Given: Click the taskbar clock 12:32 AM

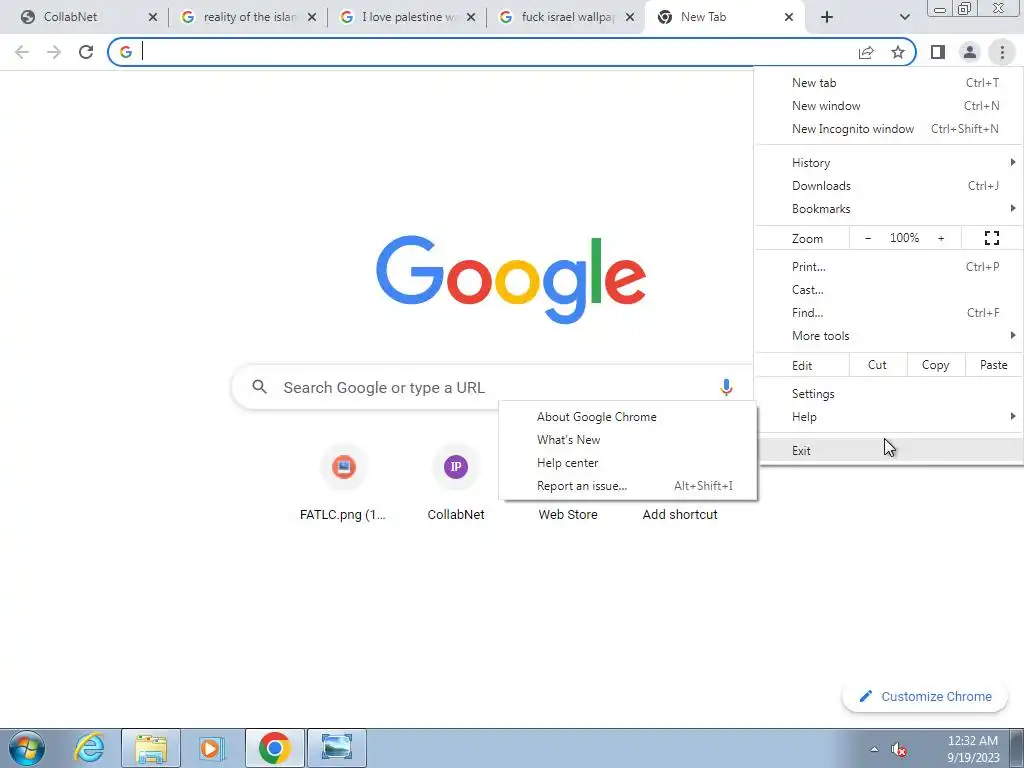Looking at the screenshot, I should (x=973, y=741).
